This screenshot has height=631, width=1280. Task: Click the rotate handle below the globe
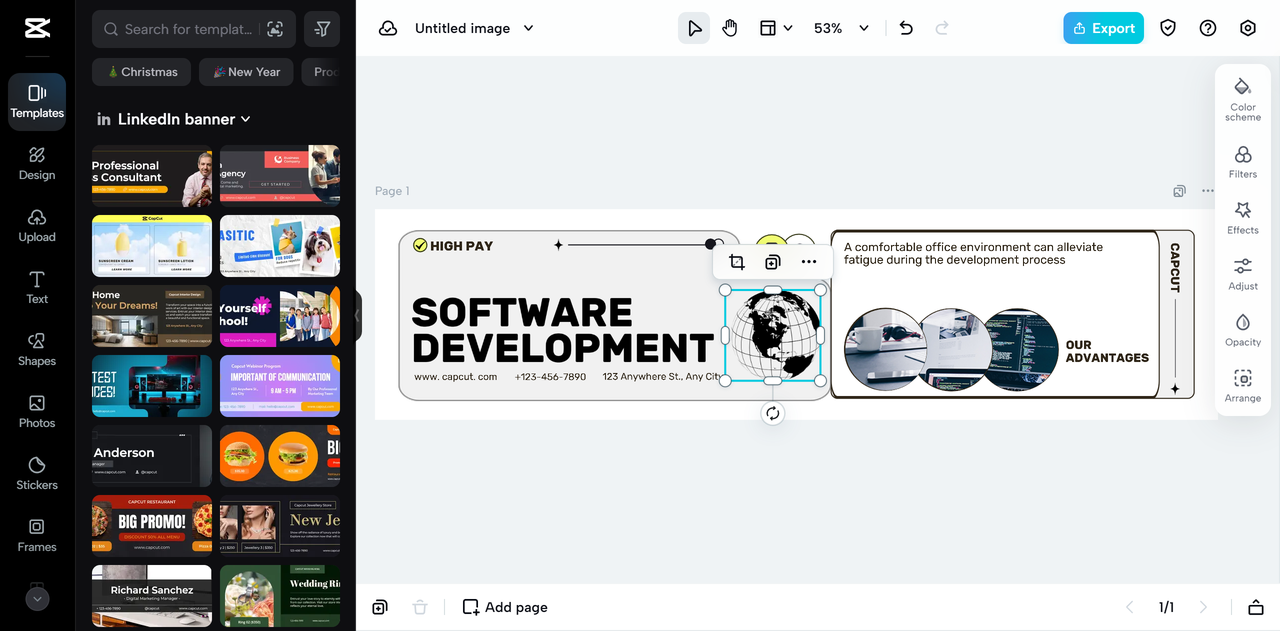772,413
